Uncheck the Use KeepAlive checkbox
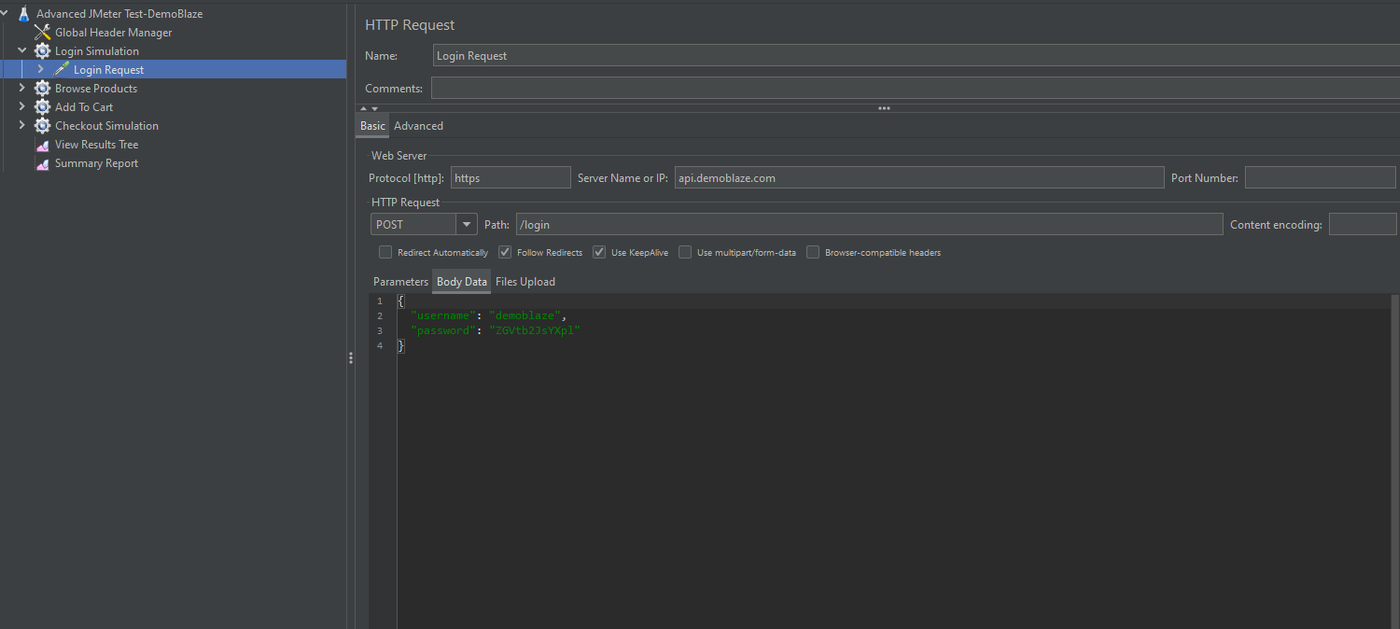The width and height of the screenshot is (1400, 629). tap(599, 253)
